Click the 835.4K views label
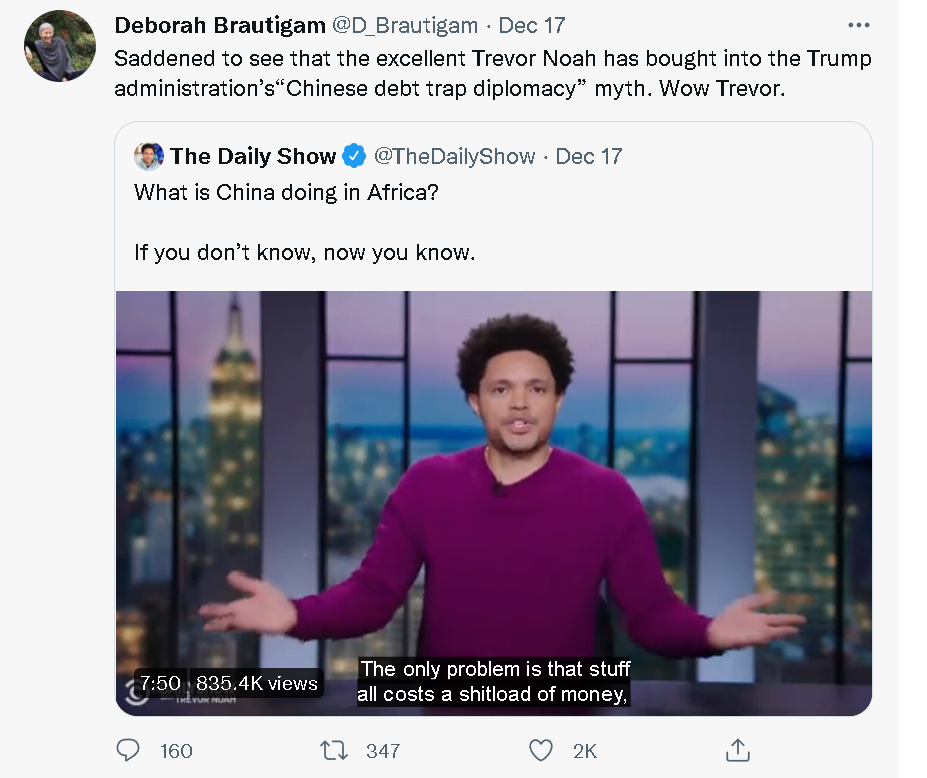Image resolution: width=927 pixels, height=778 pixels. click(x=257, y=683)
